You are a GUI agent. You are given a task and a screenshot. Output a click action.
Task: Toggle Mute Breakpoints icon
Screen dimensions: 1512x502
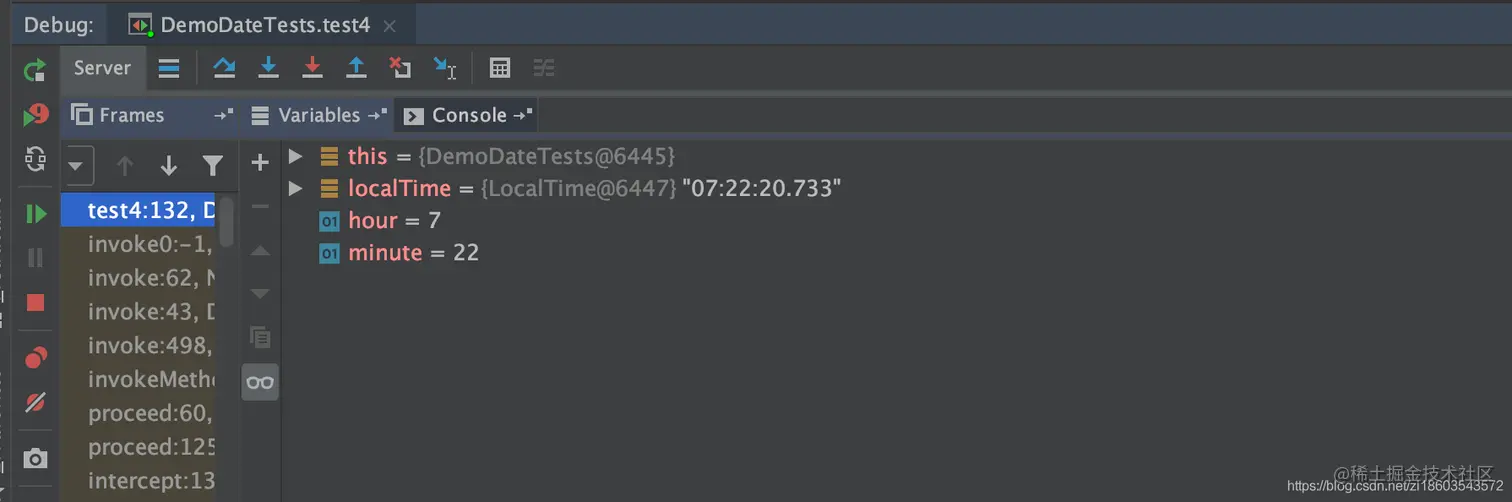tap(35, 402)
